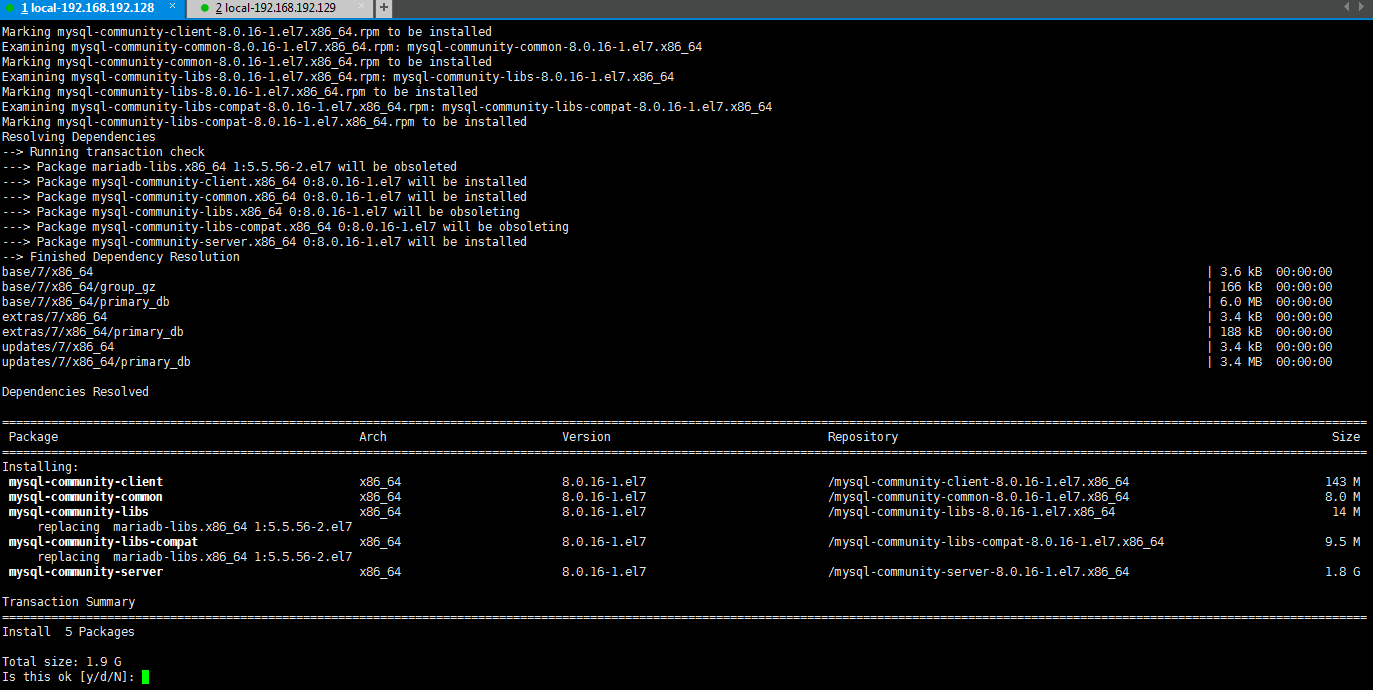Image resolution: width=1373 pixels, height=690 pixels.
Task: Click repository '/mysql-community-server-8.0.16-1.el7.x86_64'
Action: 978,572
